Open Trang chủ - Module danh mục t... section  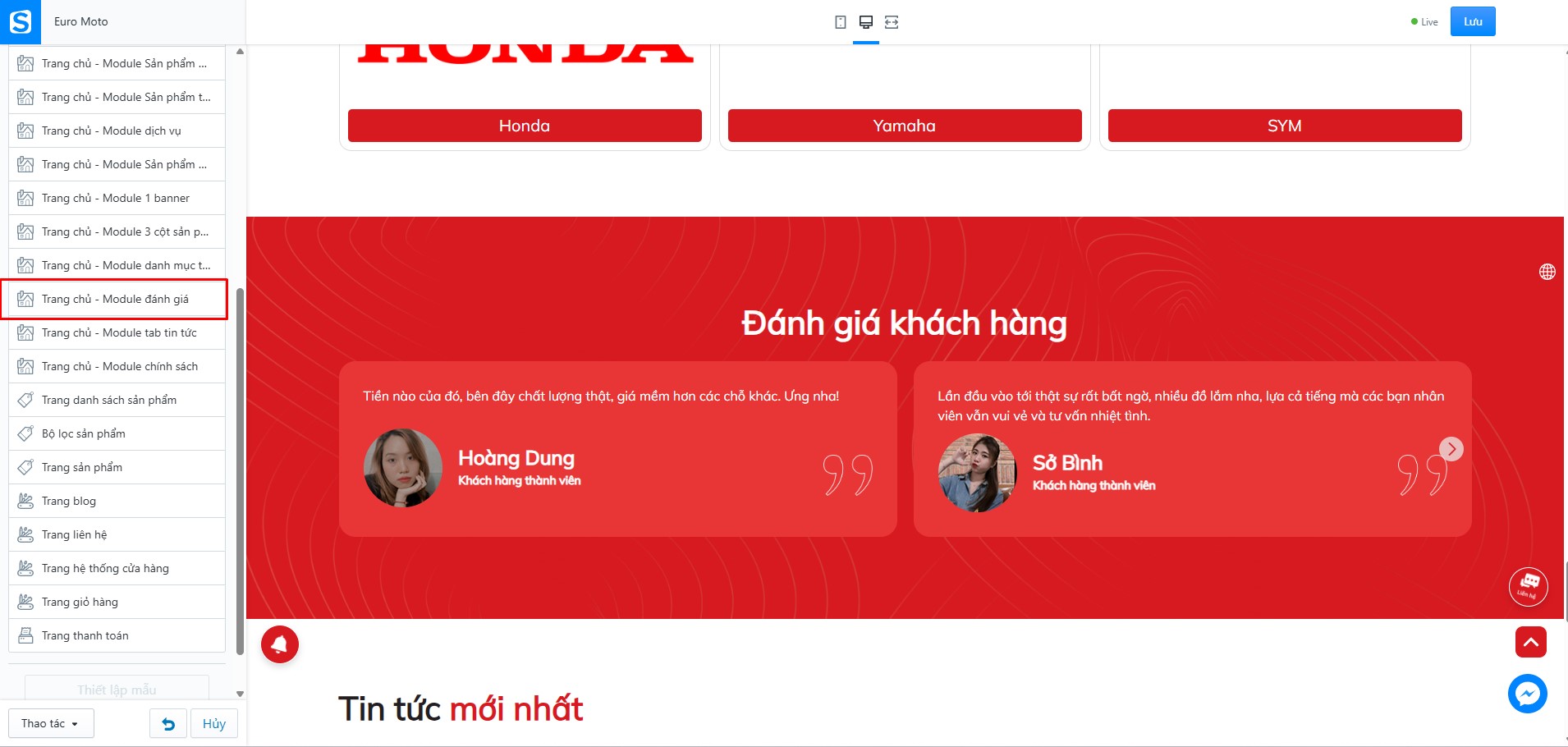117,265
